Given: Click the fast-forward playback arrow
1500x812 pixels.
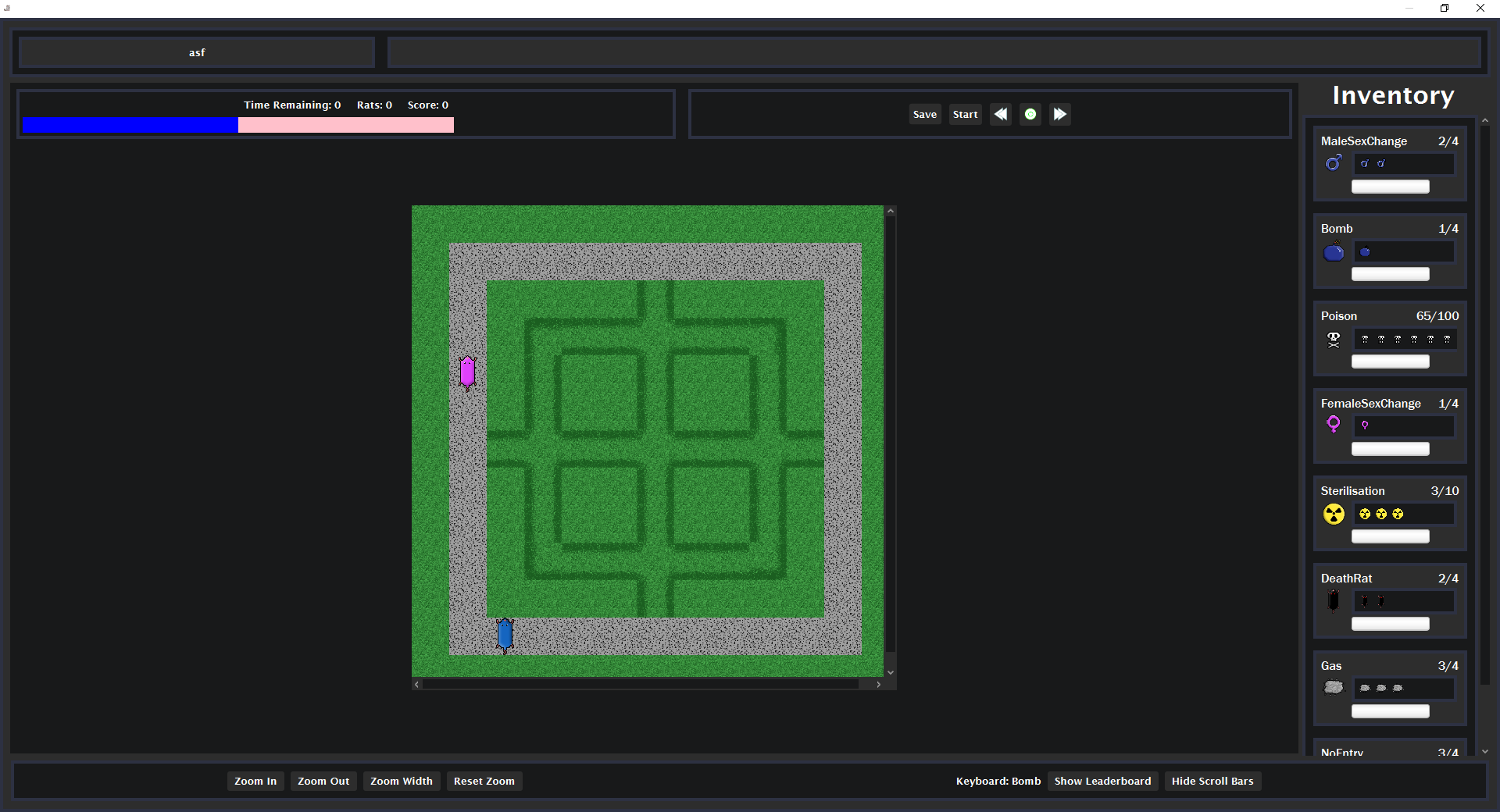Looking at the screenshot, I should pyautogui.click(x=1060, y=114).
